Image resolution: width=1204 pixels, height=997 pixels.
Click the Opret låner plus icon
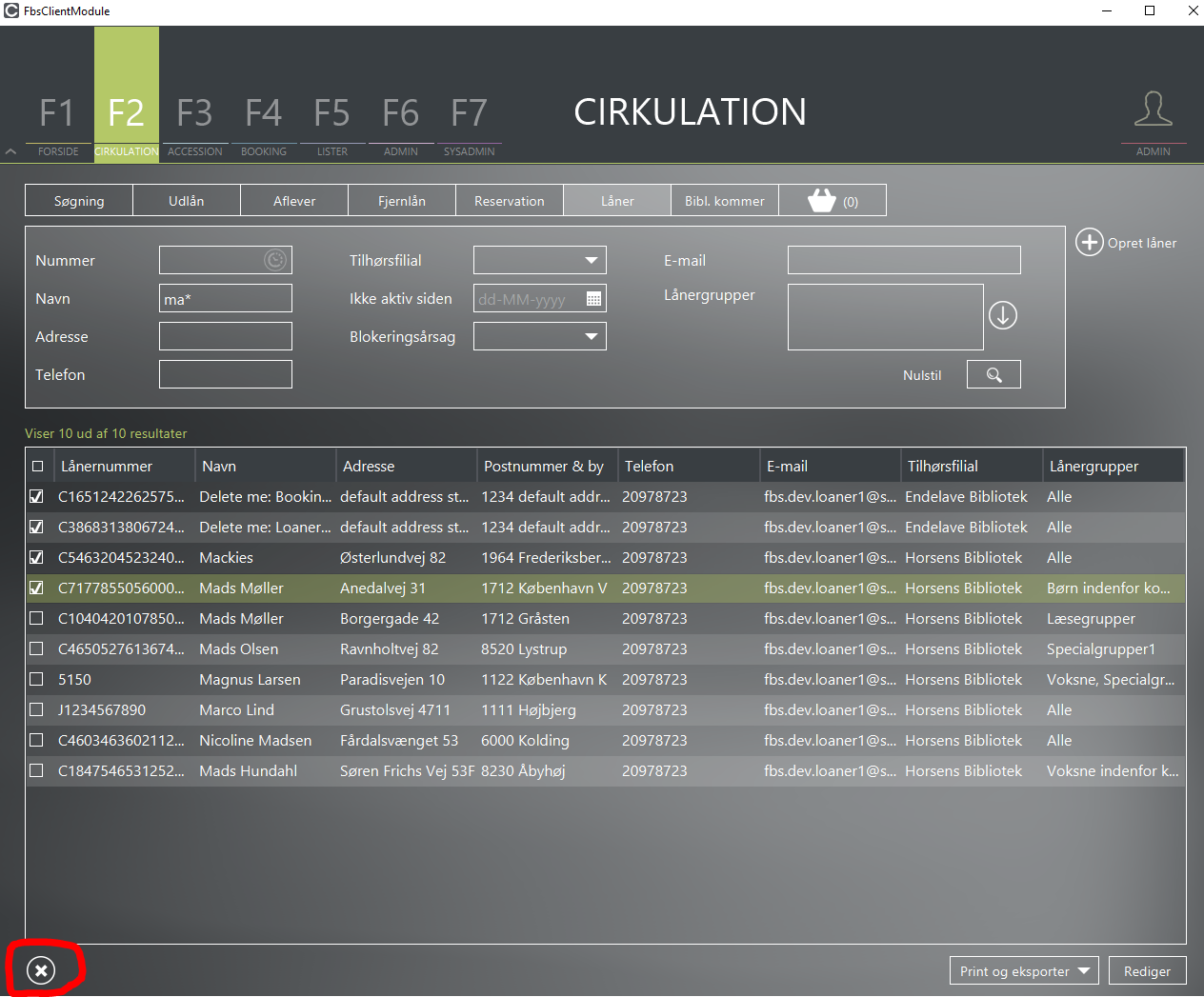click(x=1090, y=242)
